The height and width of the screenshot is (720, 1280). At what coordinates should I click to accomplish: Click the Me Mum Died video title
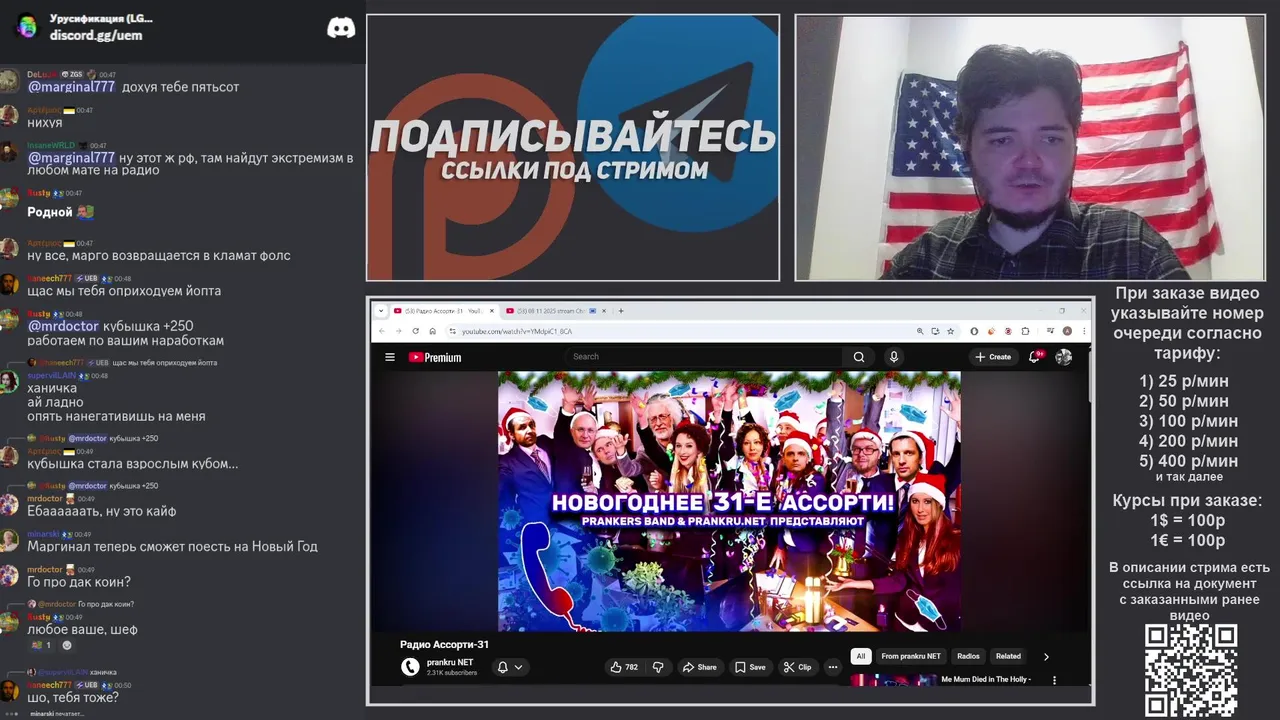point(986,680)
